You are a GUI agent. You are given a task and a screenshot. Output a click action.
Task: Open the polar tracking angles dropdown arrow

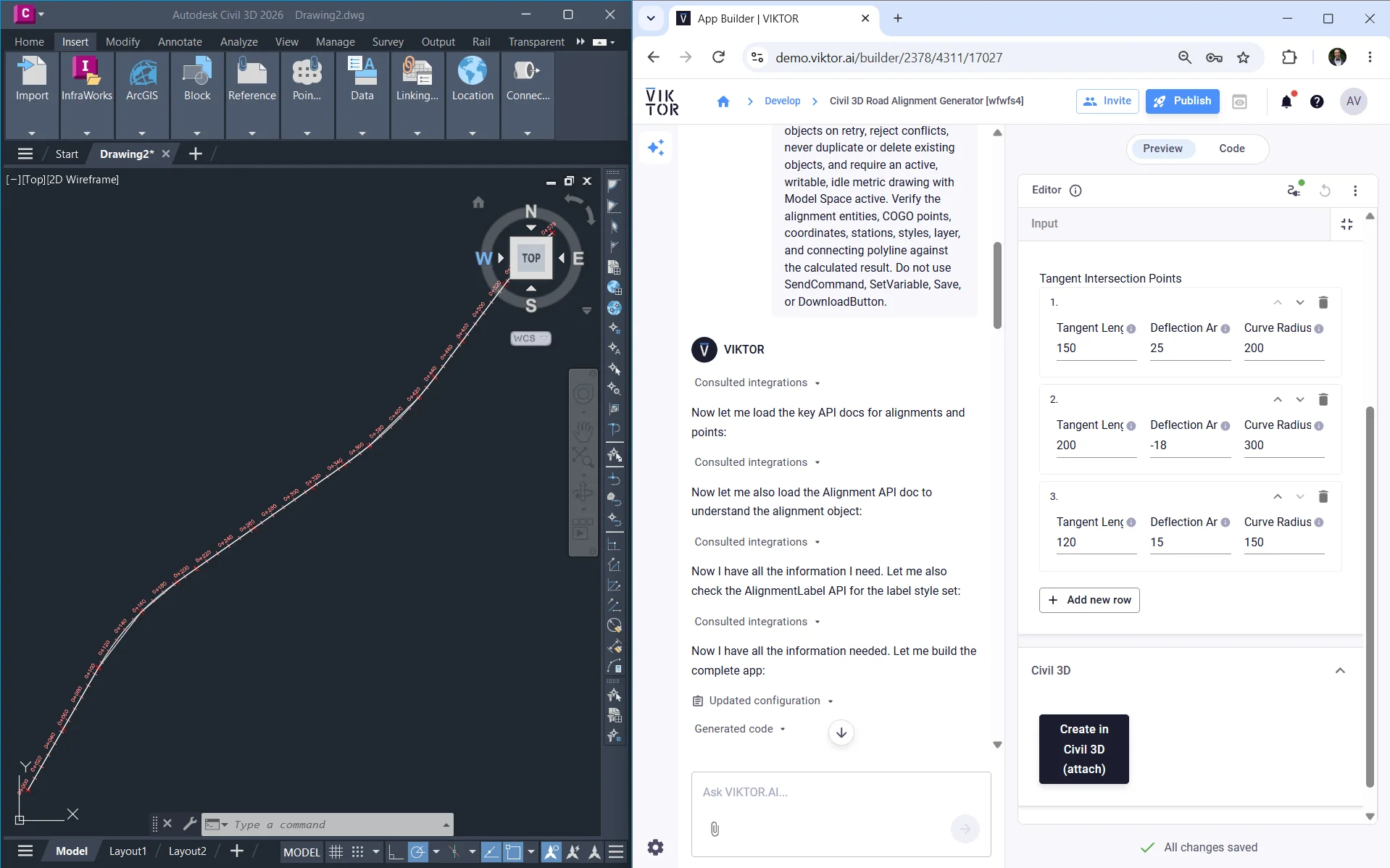pyautogui.click(x=436, y=852)
